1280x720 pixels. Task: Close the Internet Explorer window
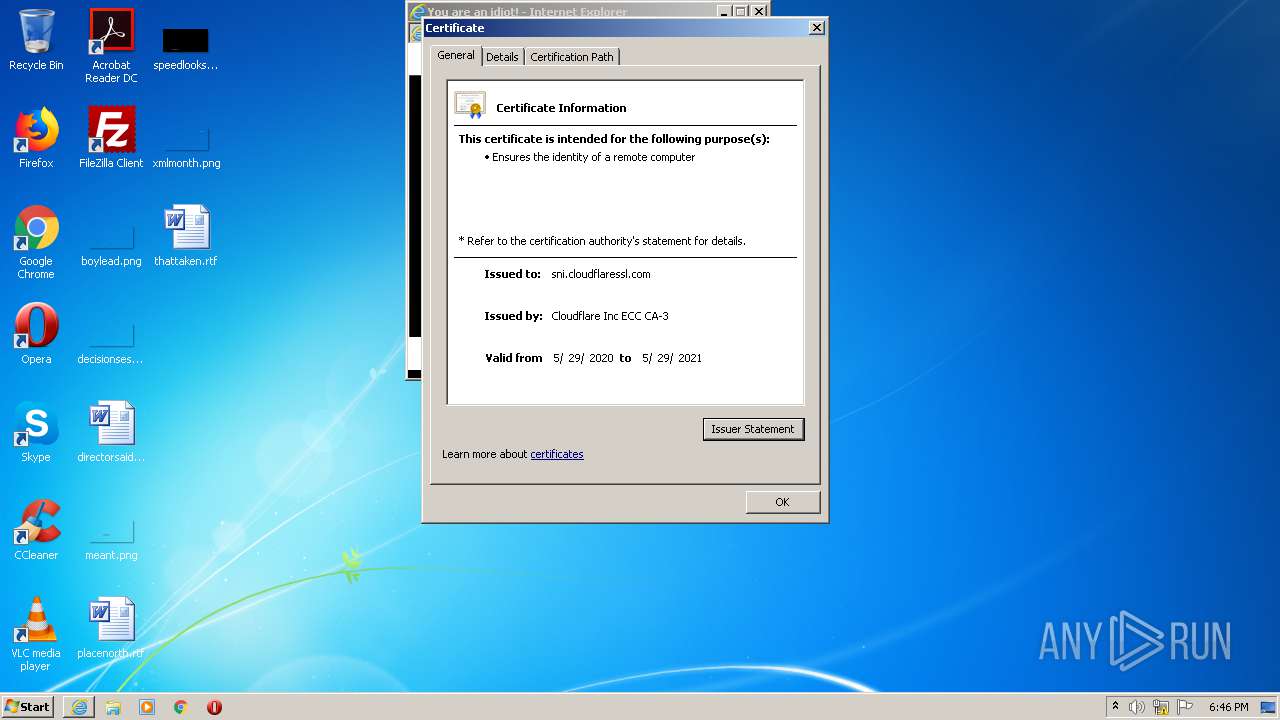click(x=759, y=12)
